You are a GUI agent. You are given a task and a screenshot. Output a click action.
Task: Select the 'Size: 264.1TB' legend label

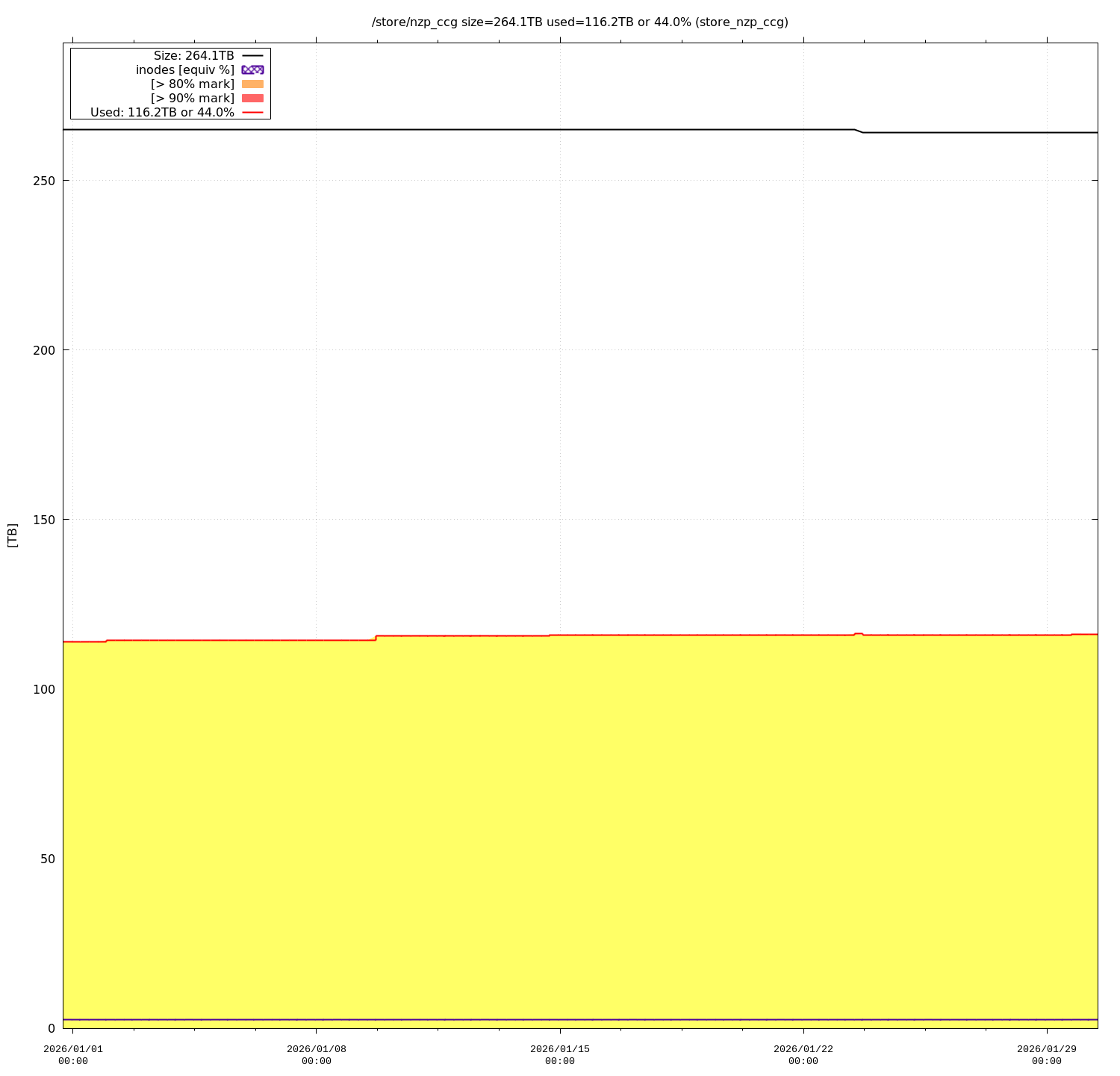(193, 55)
